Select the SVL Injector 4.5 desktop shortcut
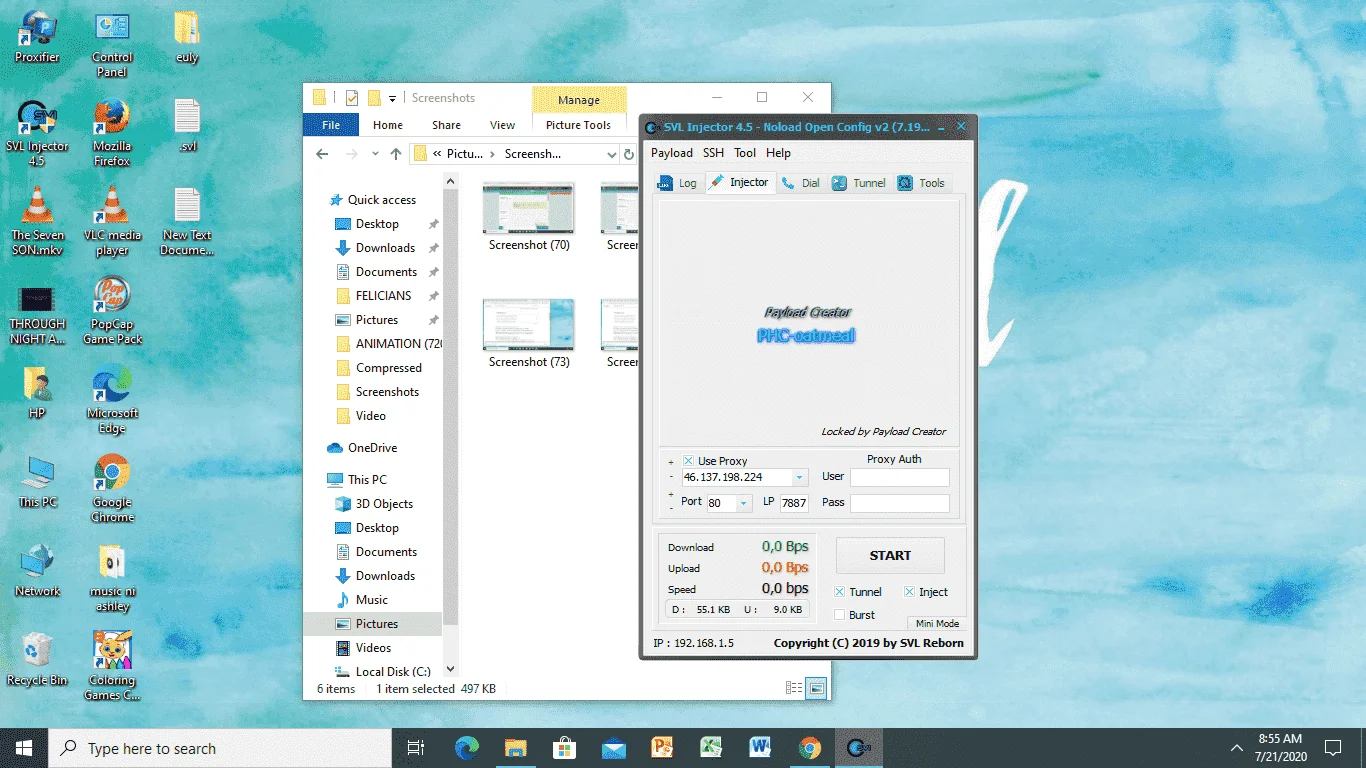This screenshot has width=1366, height=768. click(37, 132)
